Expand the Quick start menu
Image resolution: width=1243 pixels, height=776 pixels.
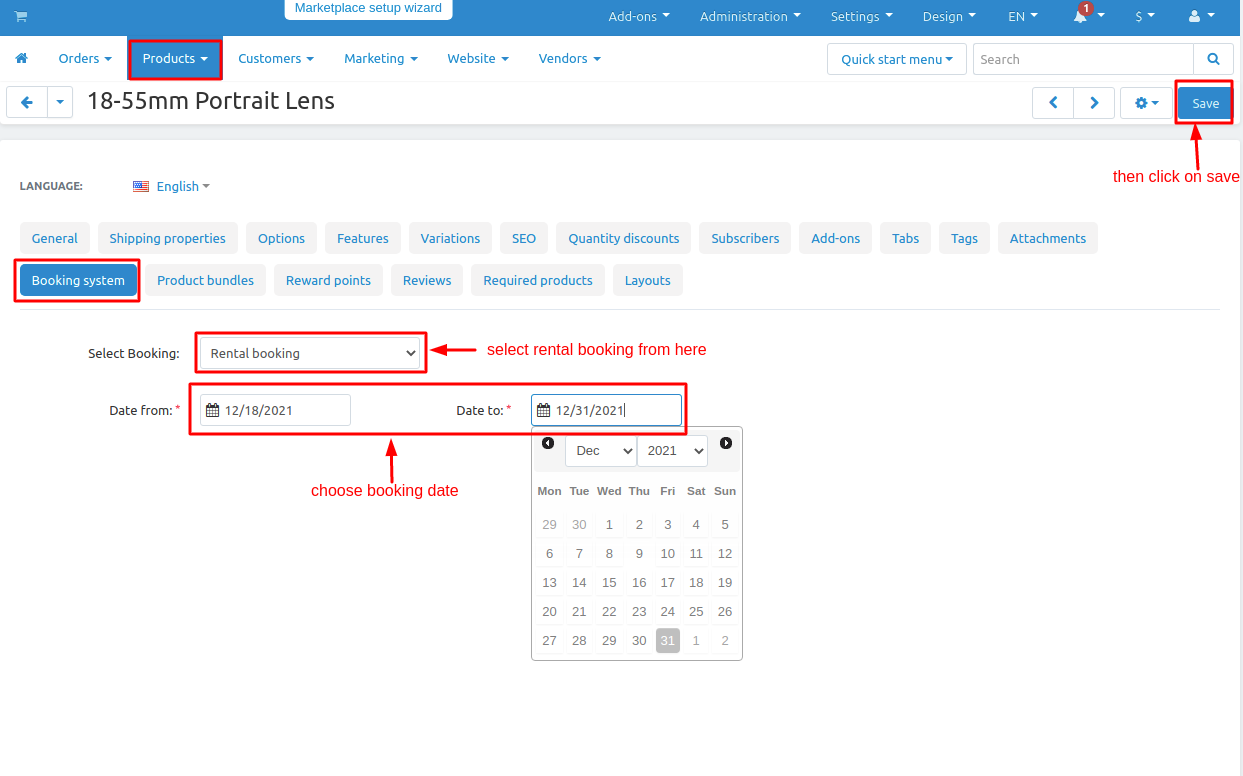tap(897, 59)
